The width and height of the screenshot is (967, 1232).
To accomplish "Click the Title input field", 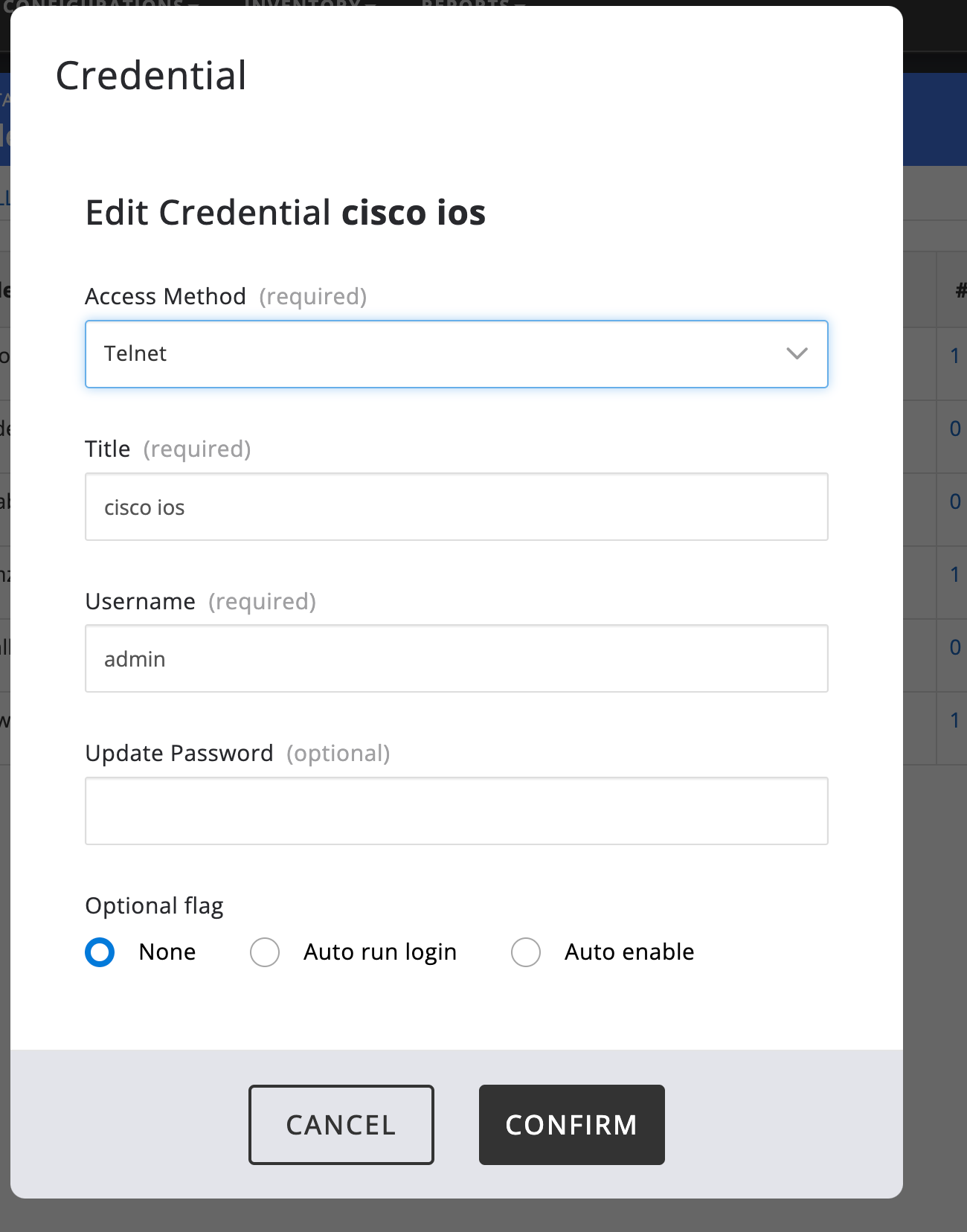I will point(455,507).
